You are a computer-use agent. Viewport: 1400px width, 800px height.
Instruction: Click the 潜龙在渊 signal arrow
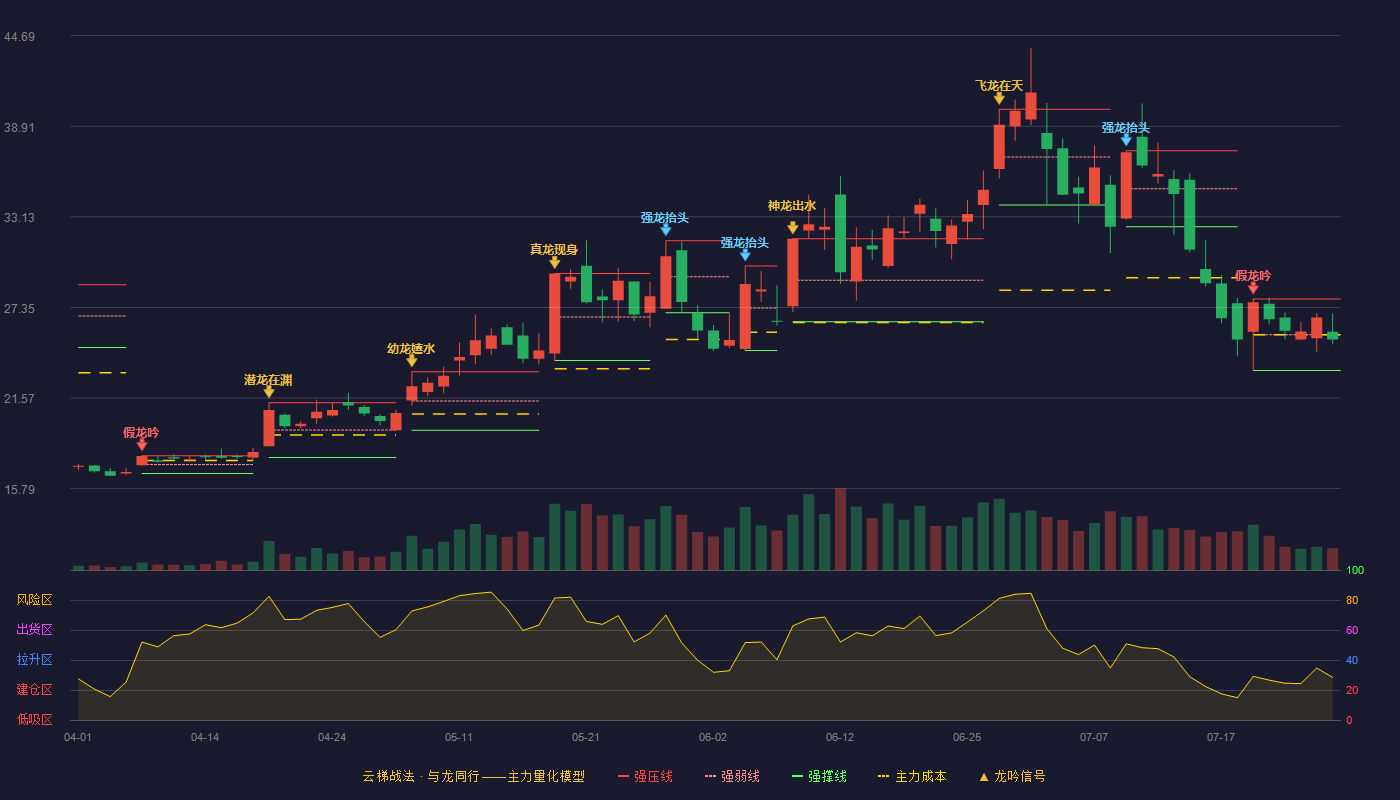[268, 392]
